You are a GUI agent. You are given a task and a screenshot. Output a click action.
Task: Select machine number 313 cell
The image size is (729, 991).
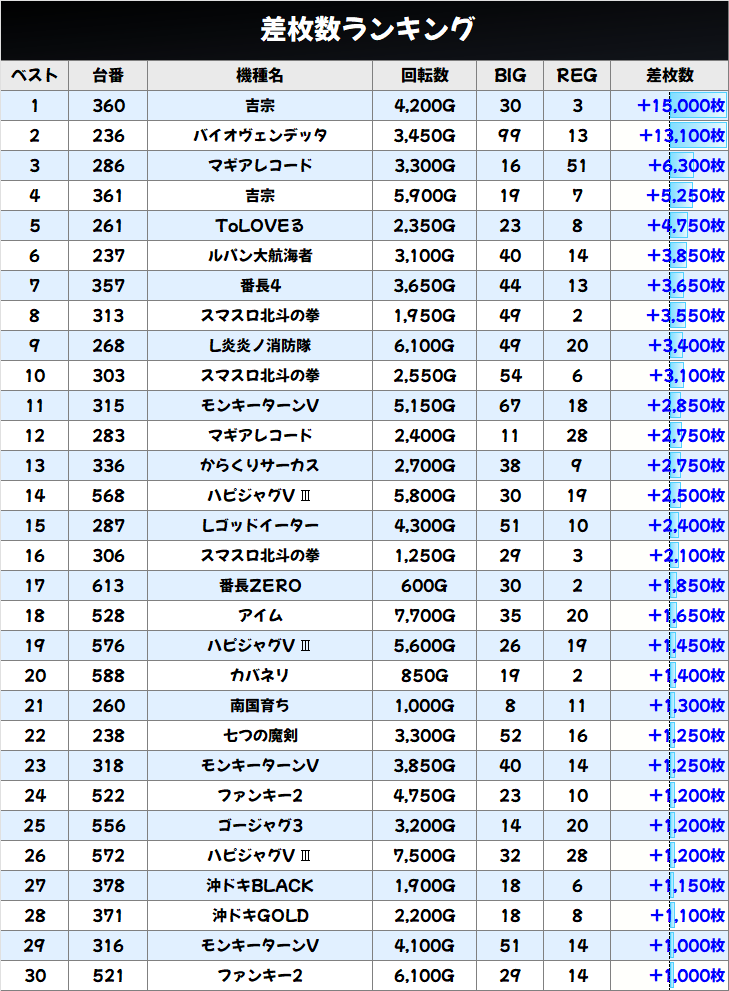[x=108, y=315]
